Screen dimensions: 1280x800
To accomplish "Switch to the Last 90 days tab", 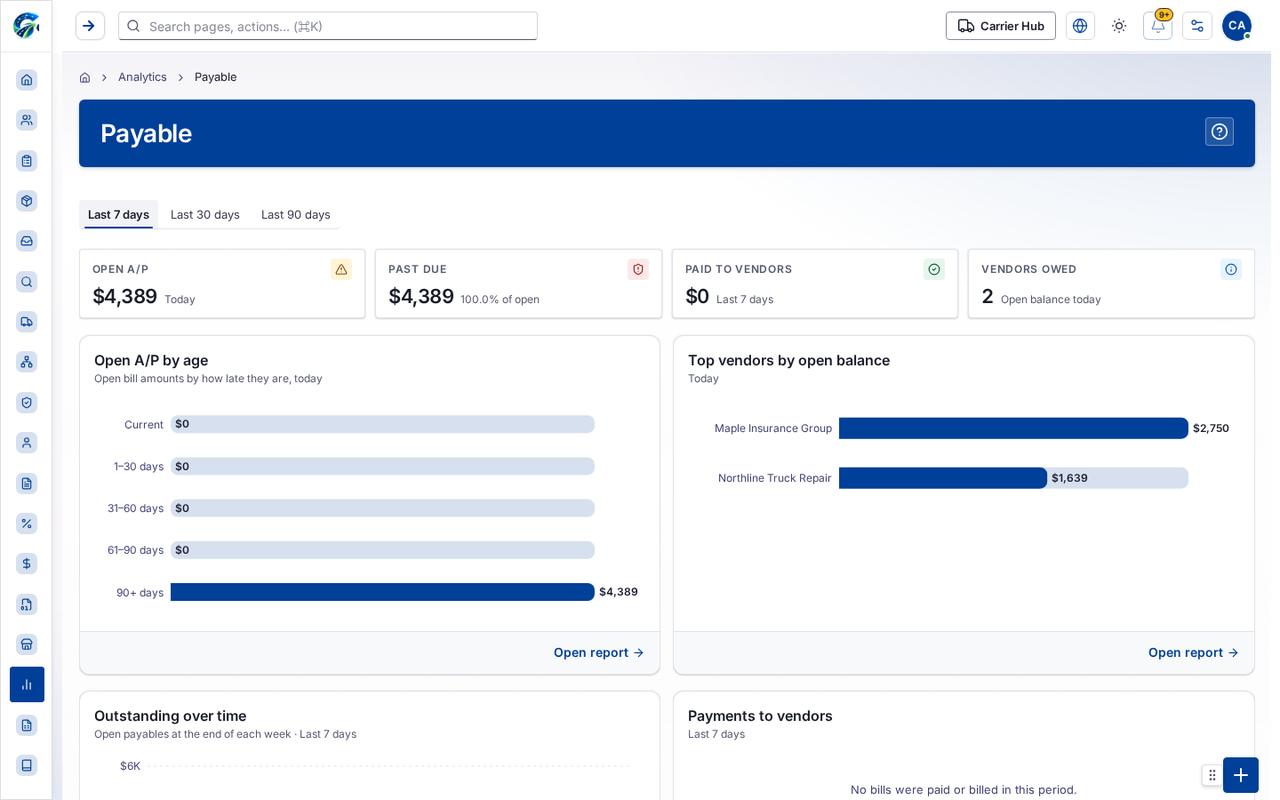I will 296,215.
